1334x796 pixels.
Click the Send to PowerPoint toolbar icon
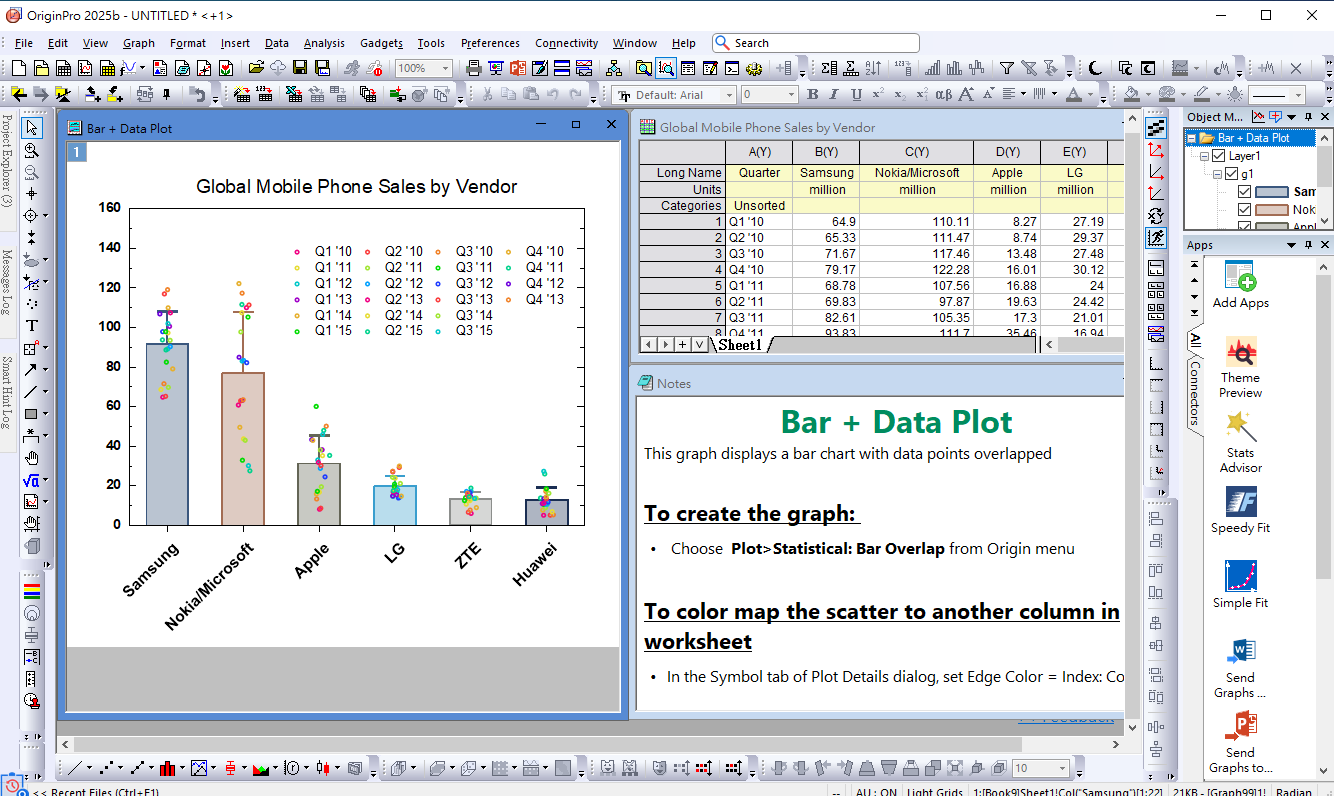point(518,68)
